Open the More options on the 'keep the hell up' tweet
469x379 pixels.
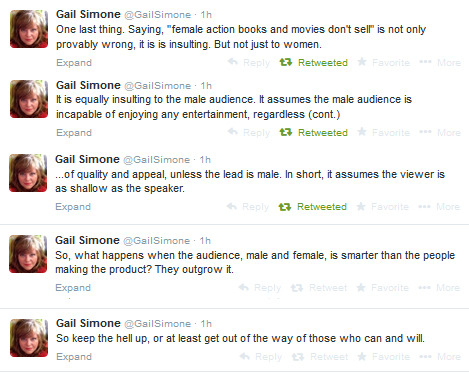tap(440, 357)
